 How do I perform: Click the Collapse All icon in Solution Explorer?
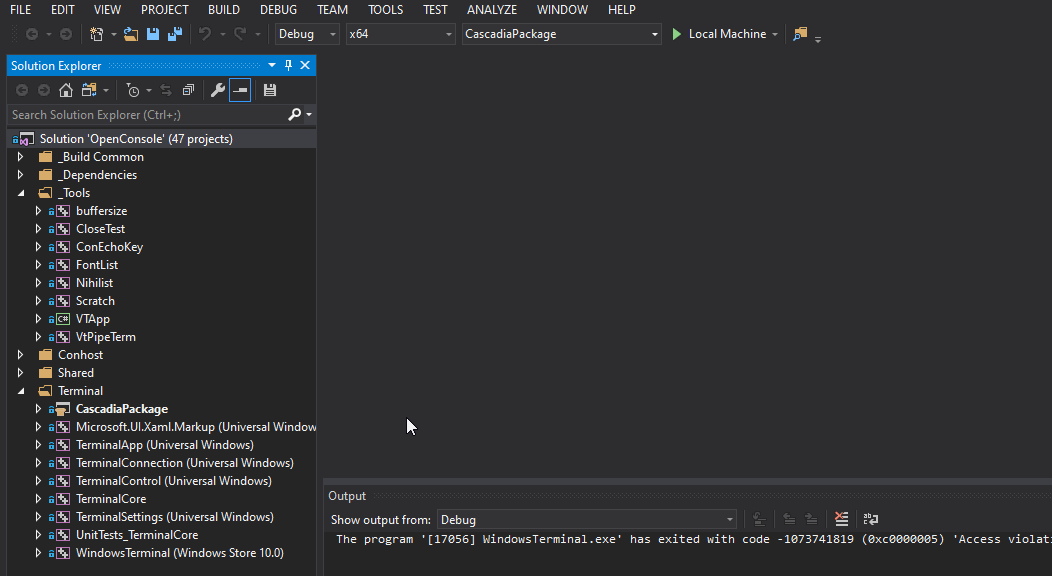click(189, 90)
